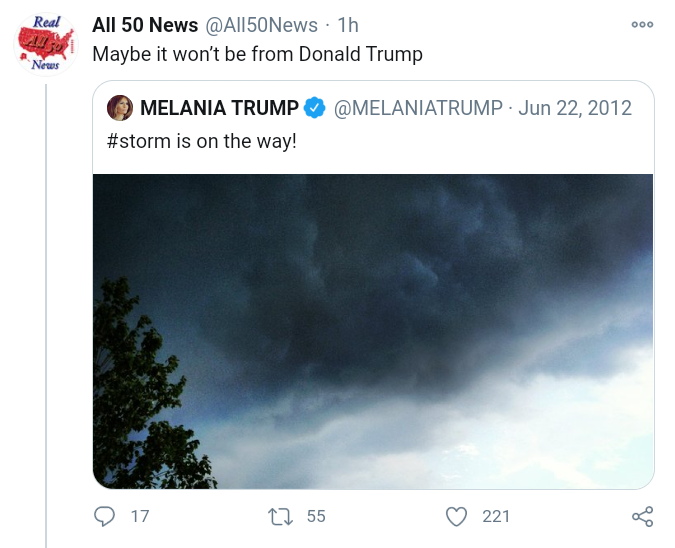The image size is (675, 548).
Task: Click the retweet count 55
Action: click(x=316, y=516)
